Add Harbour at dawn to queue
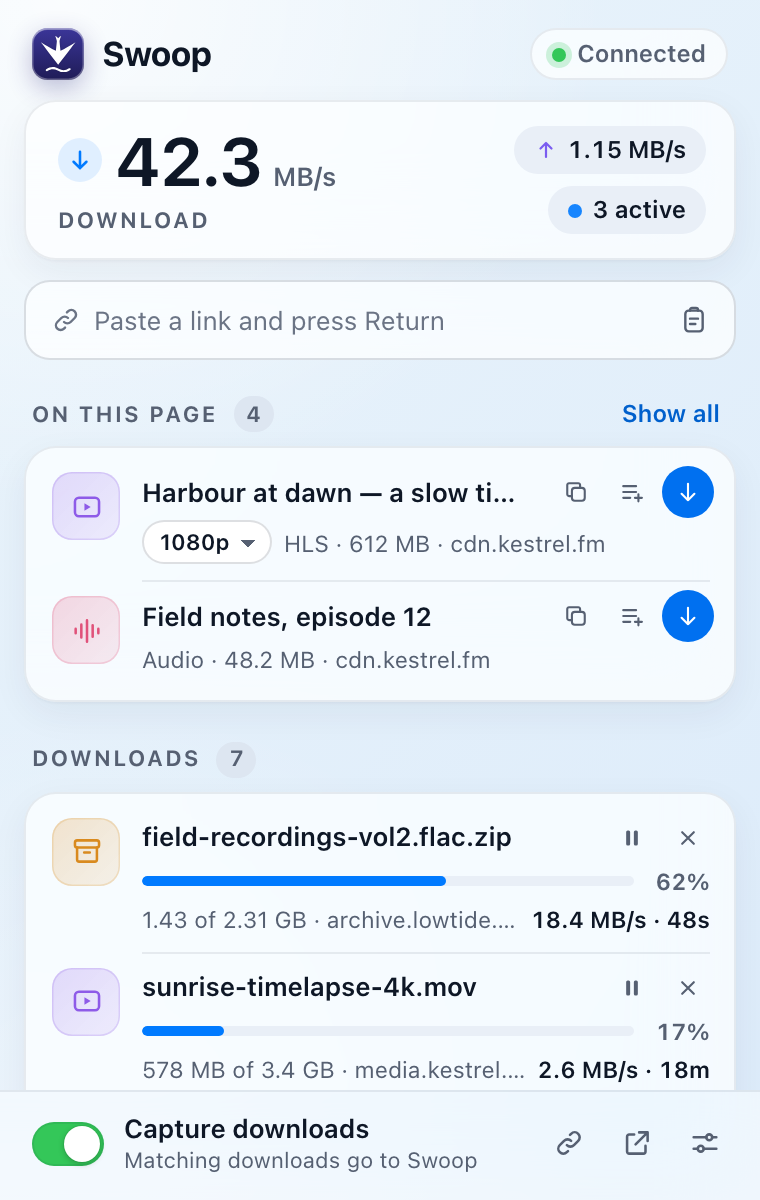 (x=632, y=492)
